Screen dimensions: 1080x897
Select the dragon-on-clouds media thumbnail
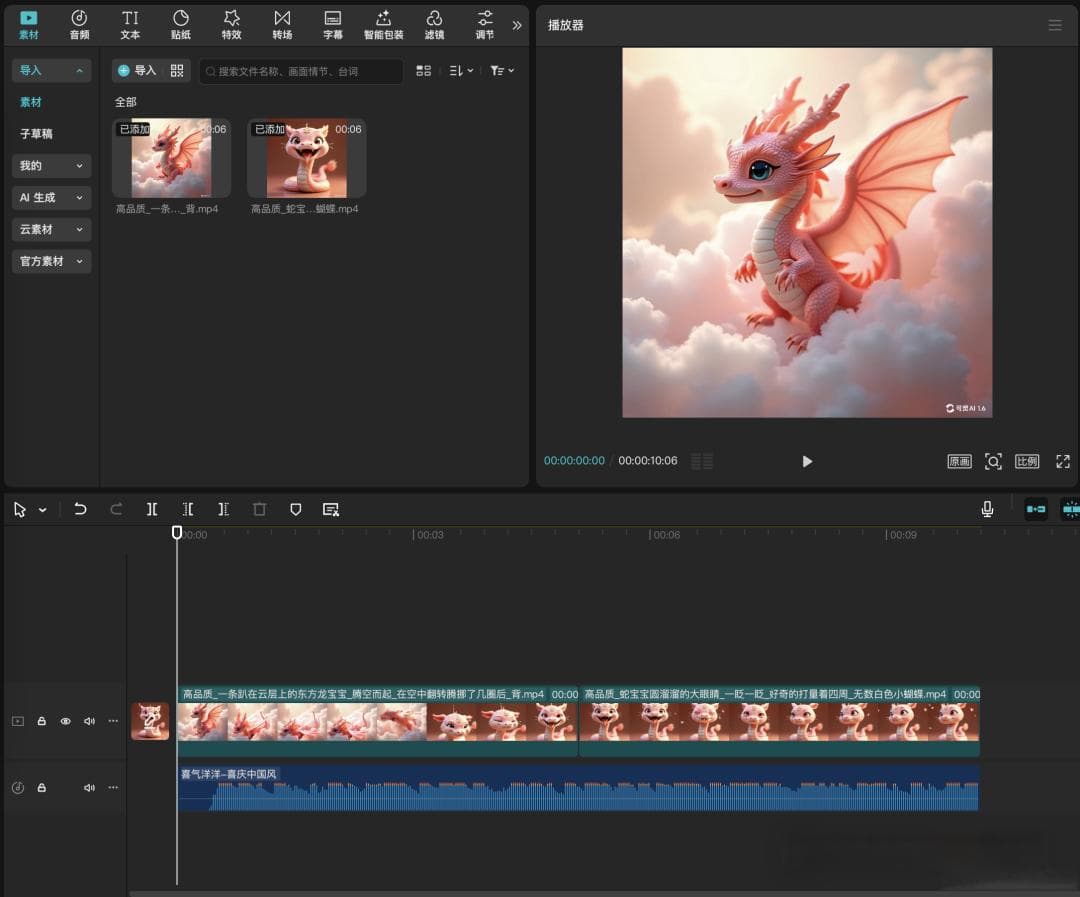(x=172, y=158)
